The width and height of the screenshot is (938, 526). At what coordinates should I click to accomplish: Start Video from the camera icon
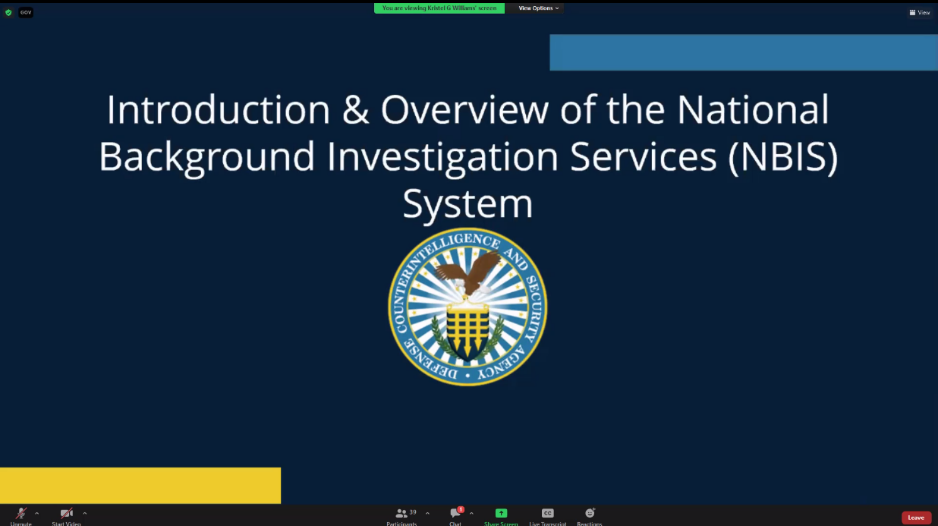coord(66,515)
